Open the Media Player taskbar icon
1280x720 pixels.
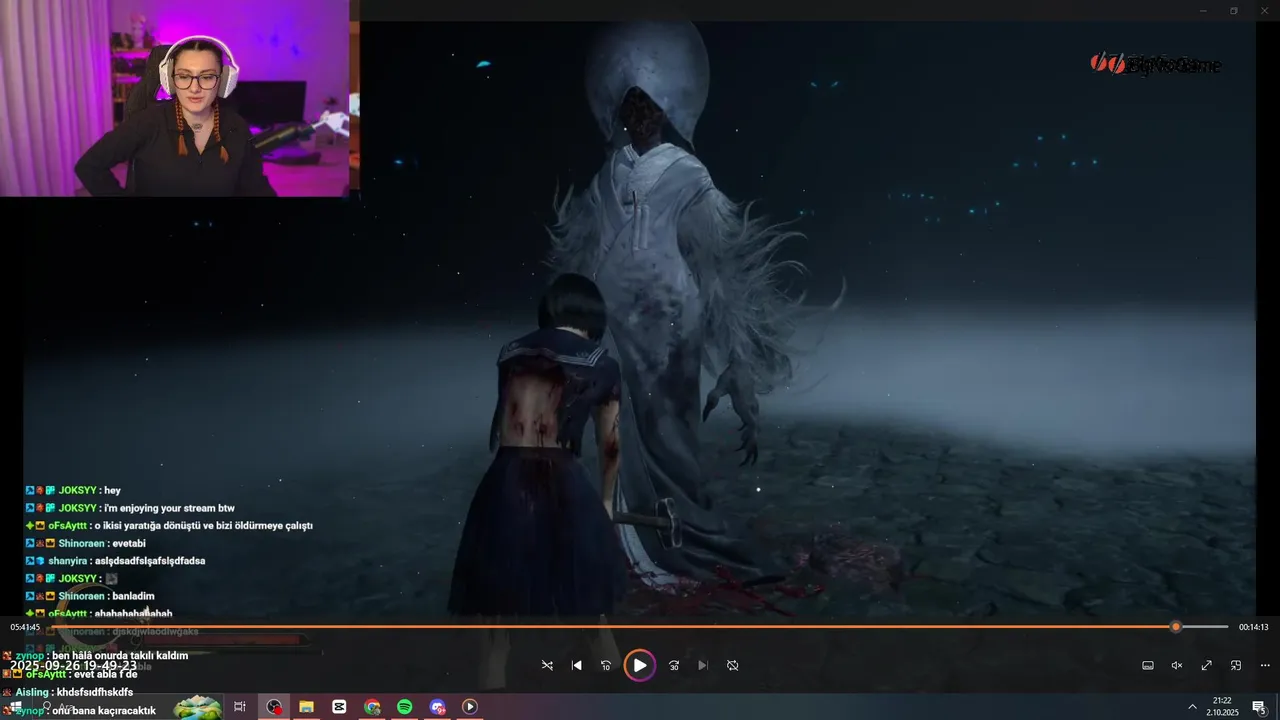[x=470, y=707]
